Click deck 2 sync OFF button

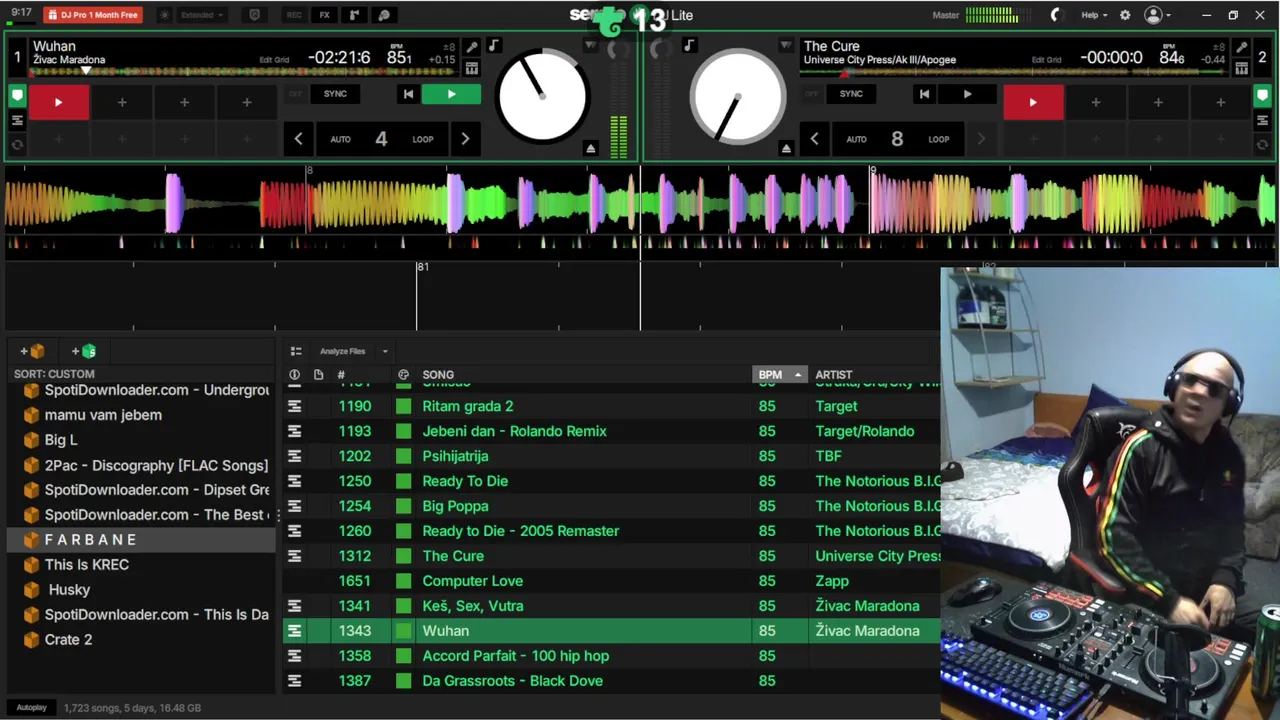(811, 94)
